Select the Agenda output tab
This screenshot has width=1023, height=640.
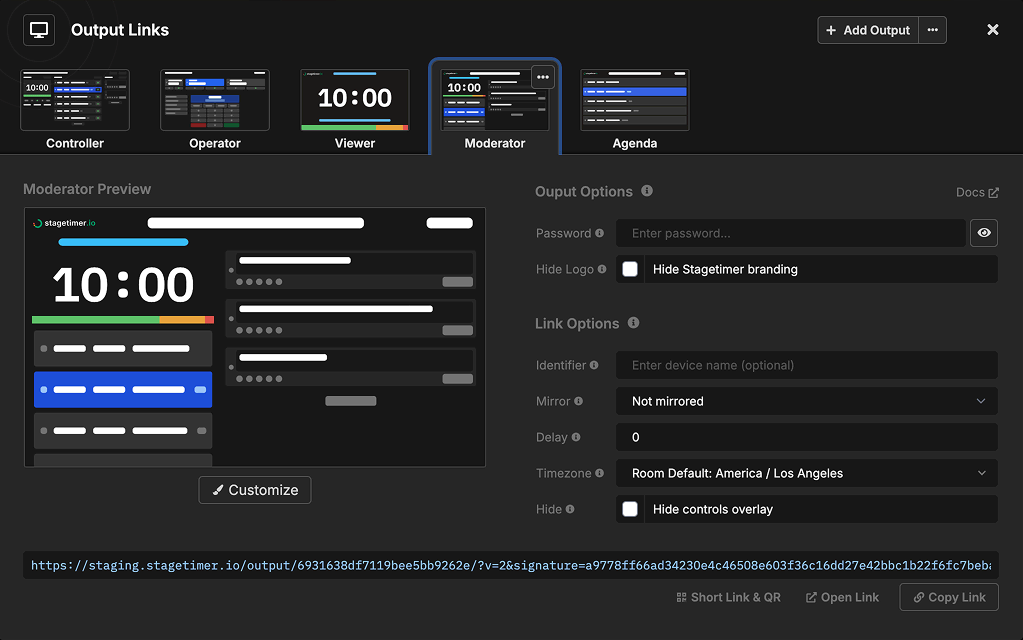tap(634, 100)
